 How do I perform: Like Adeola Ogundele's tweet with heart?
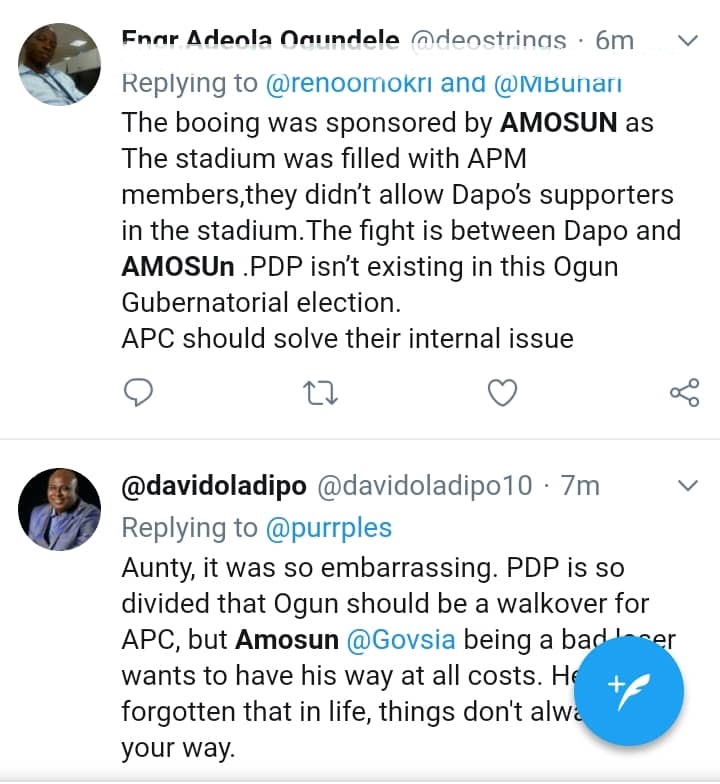coord(501,393)
